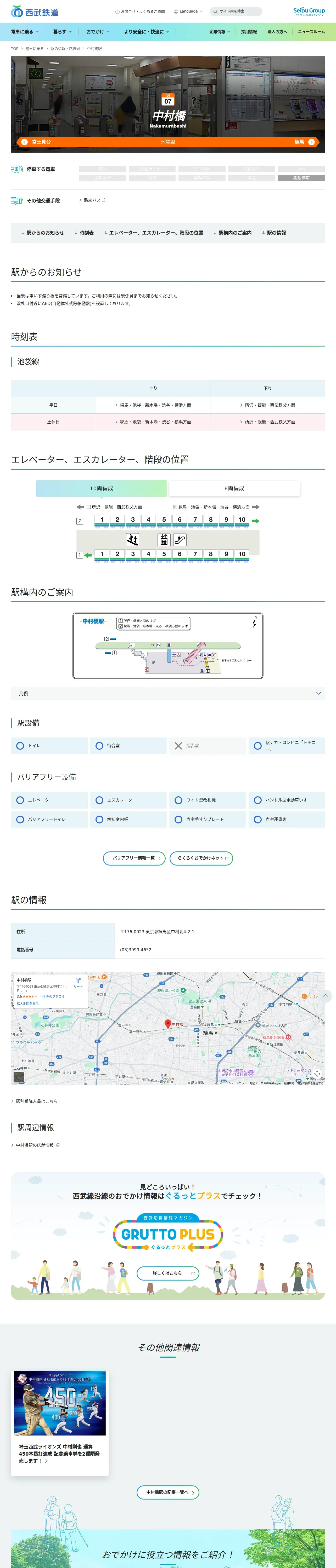Click the 授乳室 unavailable cross icon

coord(179,746)
